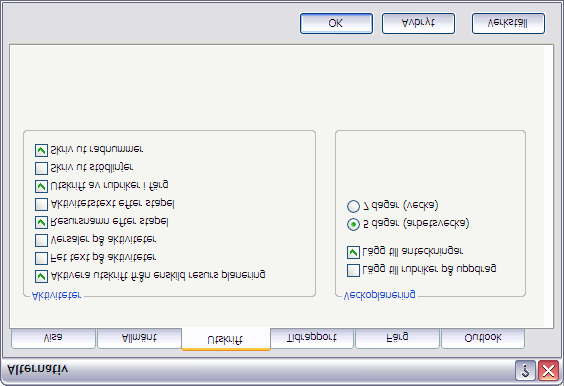Select the 5 dagar (arbetsvecka) radio button
564x386 pixels.
pos(353,224)
